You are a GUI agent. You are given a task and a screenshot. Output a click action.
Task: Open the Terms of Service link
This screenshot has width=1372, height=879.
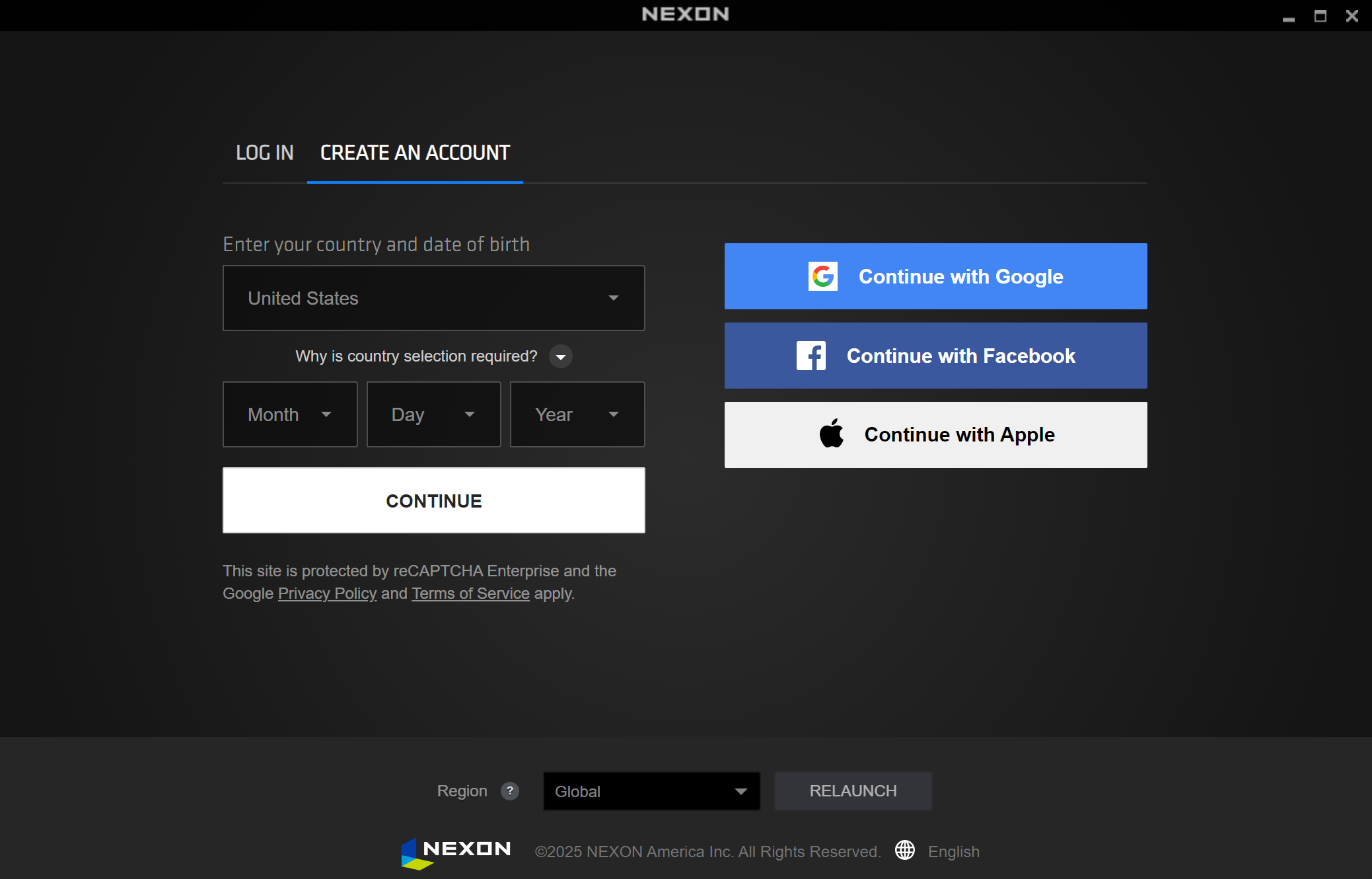pos(470,593)
